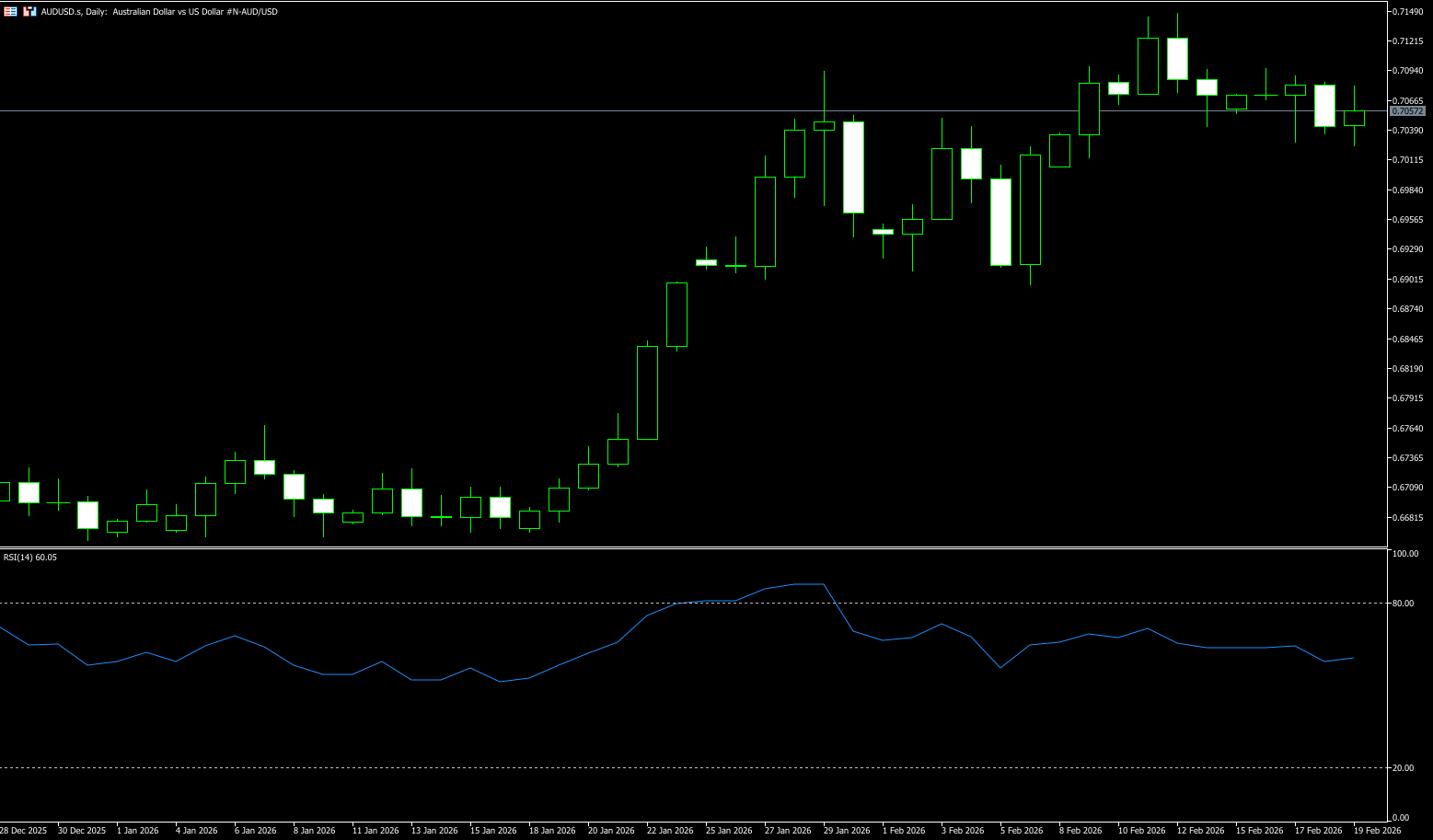Click the 0.66815 price on the axis
Image resolution: width=1433 pixels, height=840 pixels.
pos(1409,518)
